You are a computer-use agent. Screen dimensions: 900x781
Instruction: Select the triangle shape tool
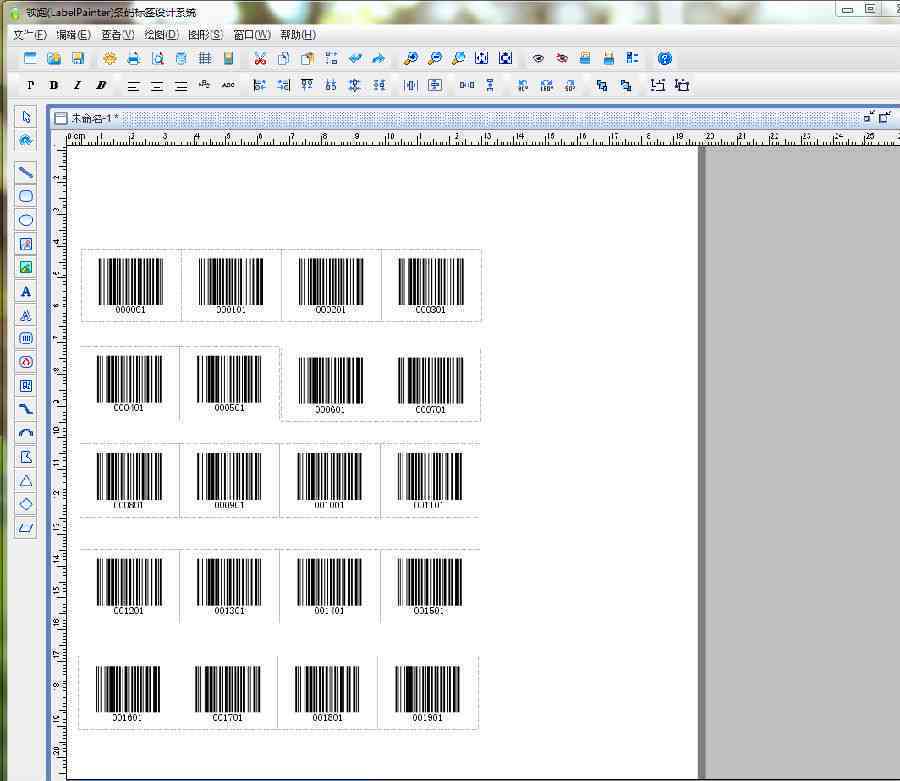point(26,480)
